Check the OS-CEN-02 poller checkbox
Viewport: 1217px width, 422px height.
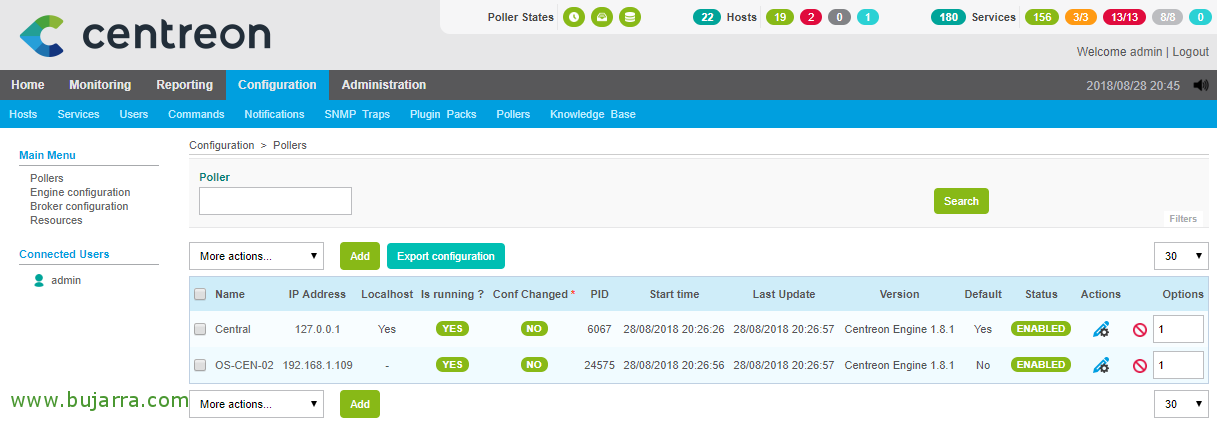tap(200, 365)
